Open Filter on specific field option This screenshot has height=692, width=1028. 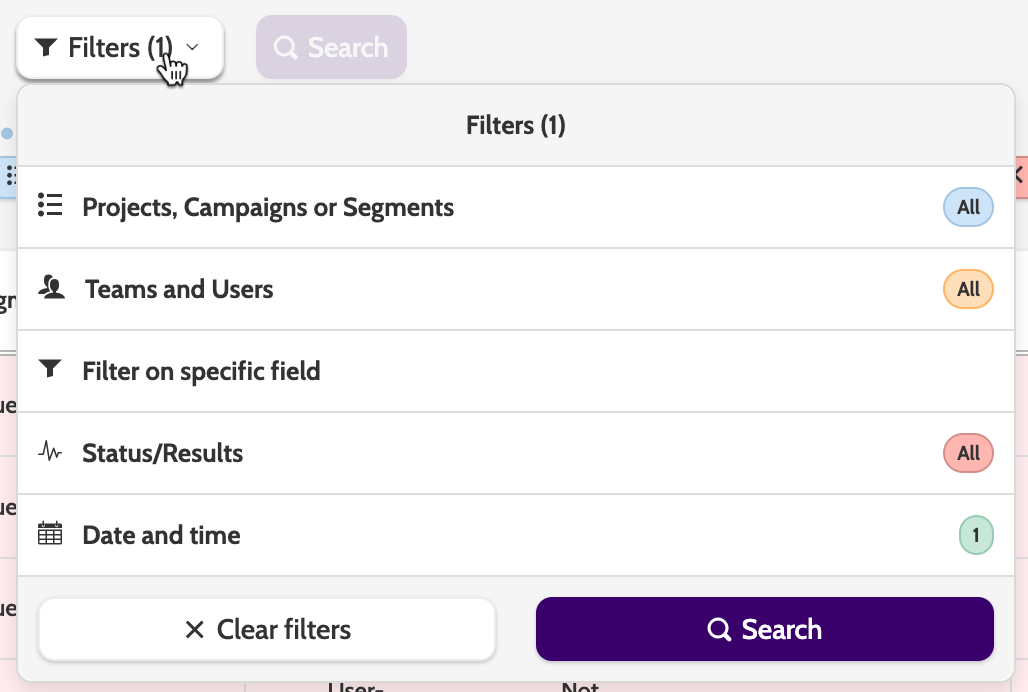coord(201,371)
